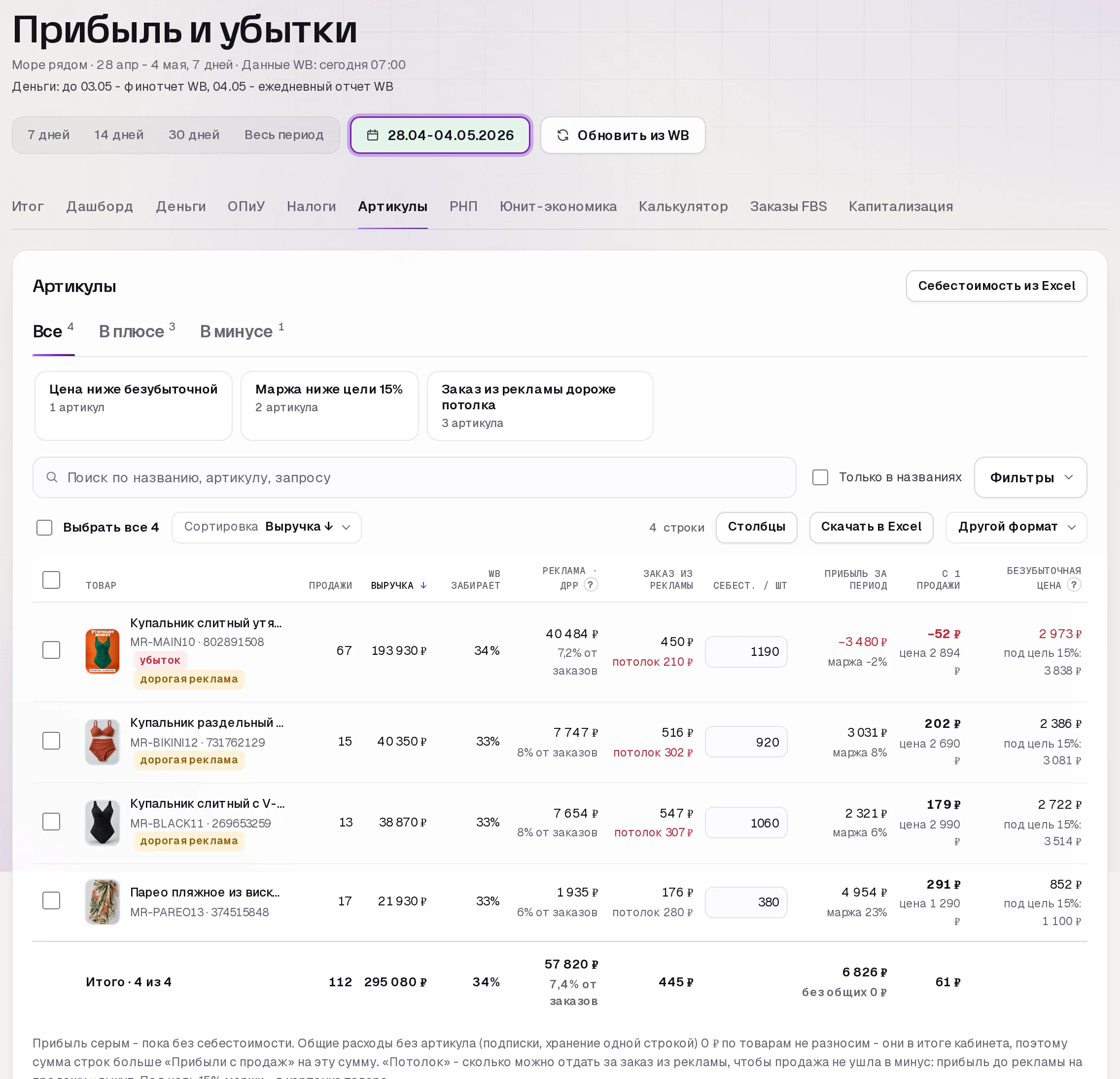
Task: Show the В минусе articles tab
Action: pyautogui.click(x=242, y=331)
